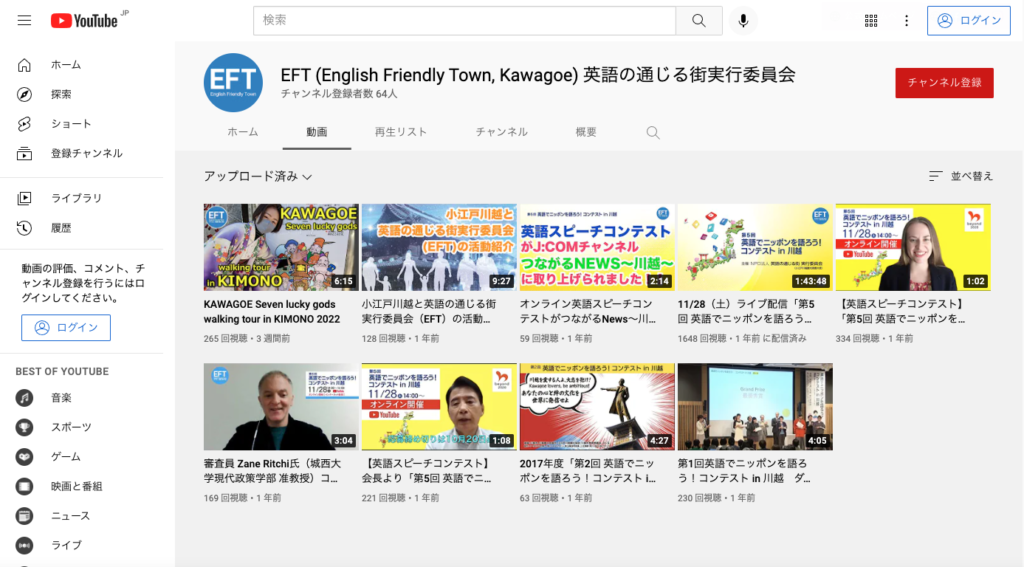Click the 登録チャンネル sidebar label
Viewport: 1024px width, 567px height.
coord(87,154)
